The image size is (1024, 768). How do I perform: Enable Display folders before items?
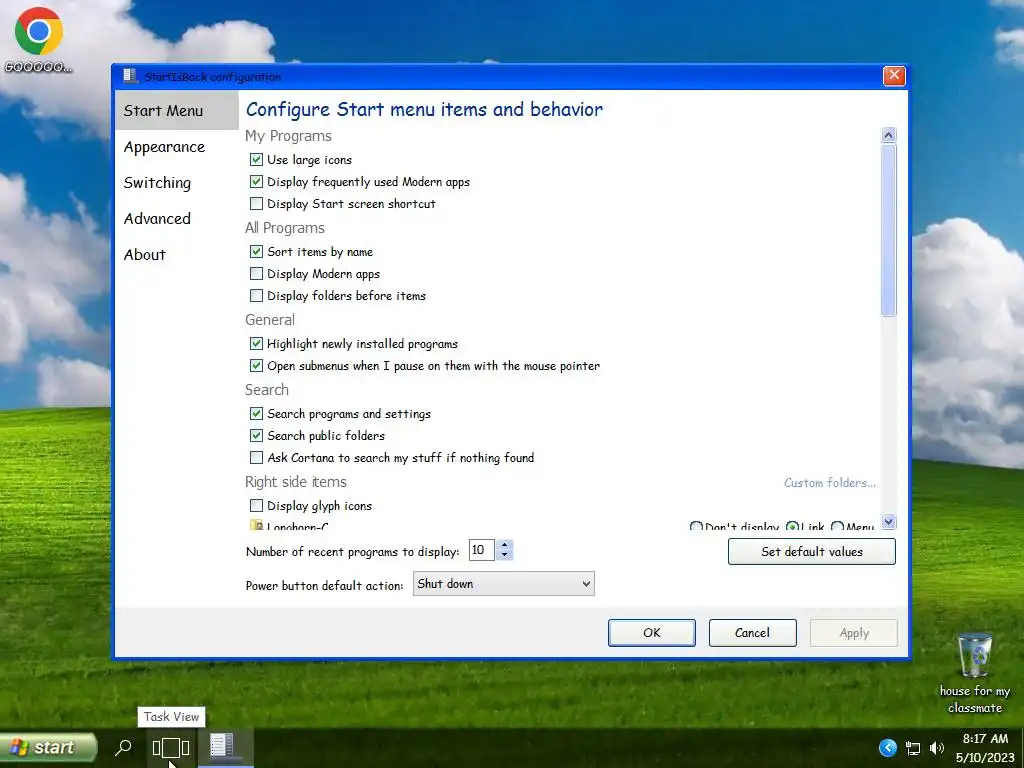[x=257, y=296]
